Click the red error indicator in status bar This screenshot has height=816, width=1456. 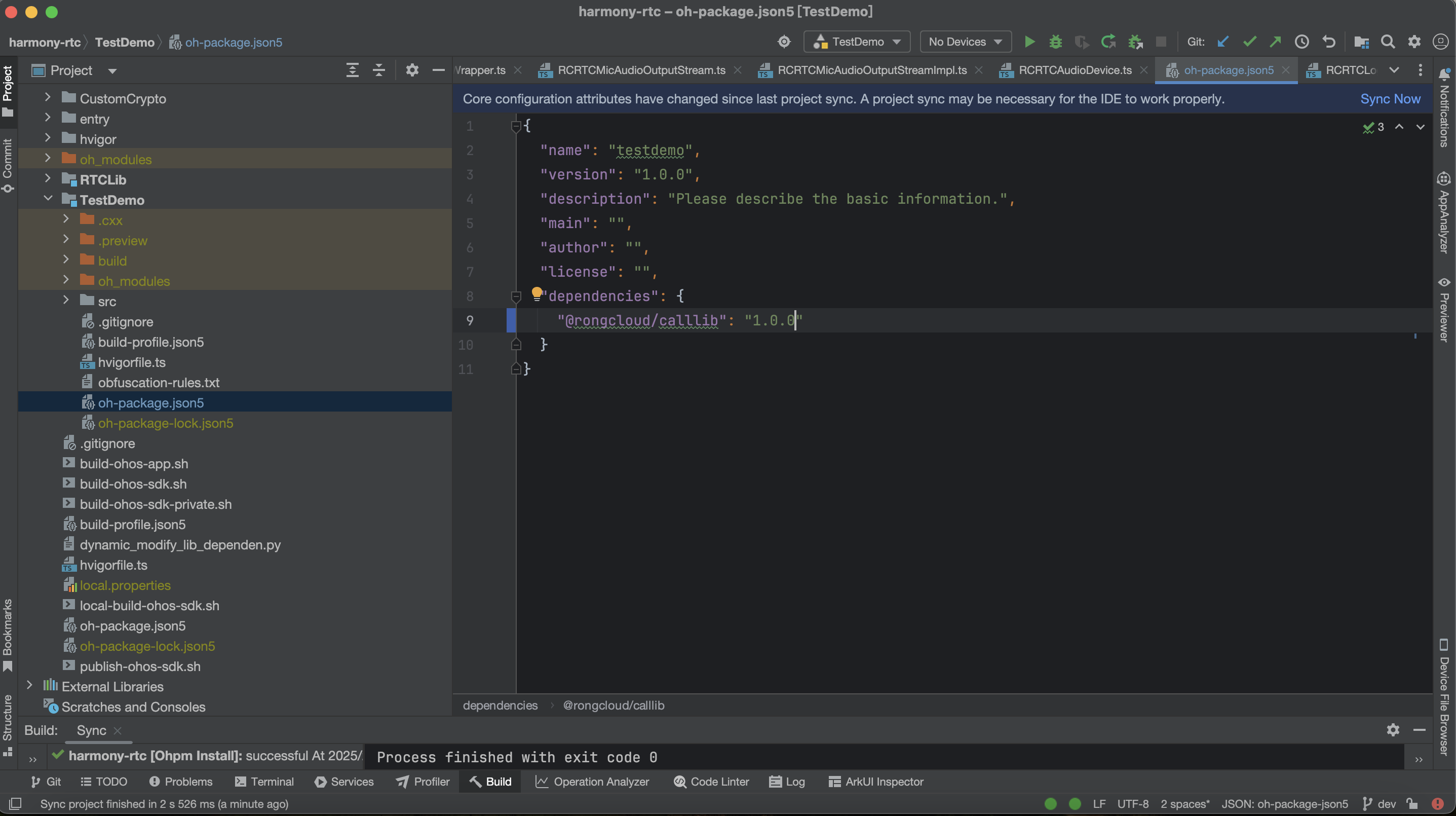pyautogui.click(x=1438, y=803)
